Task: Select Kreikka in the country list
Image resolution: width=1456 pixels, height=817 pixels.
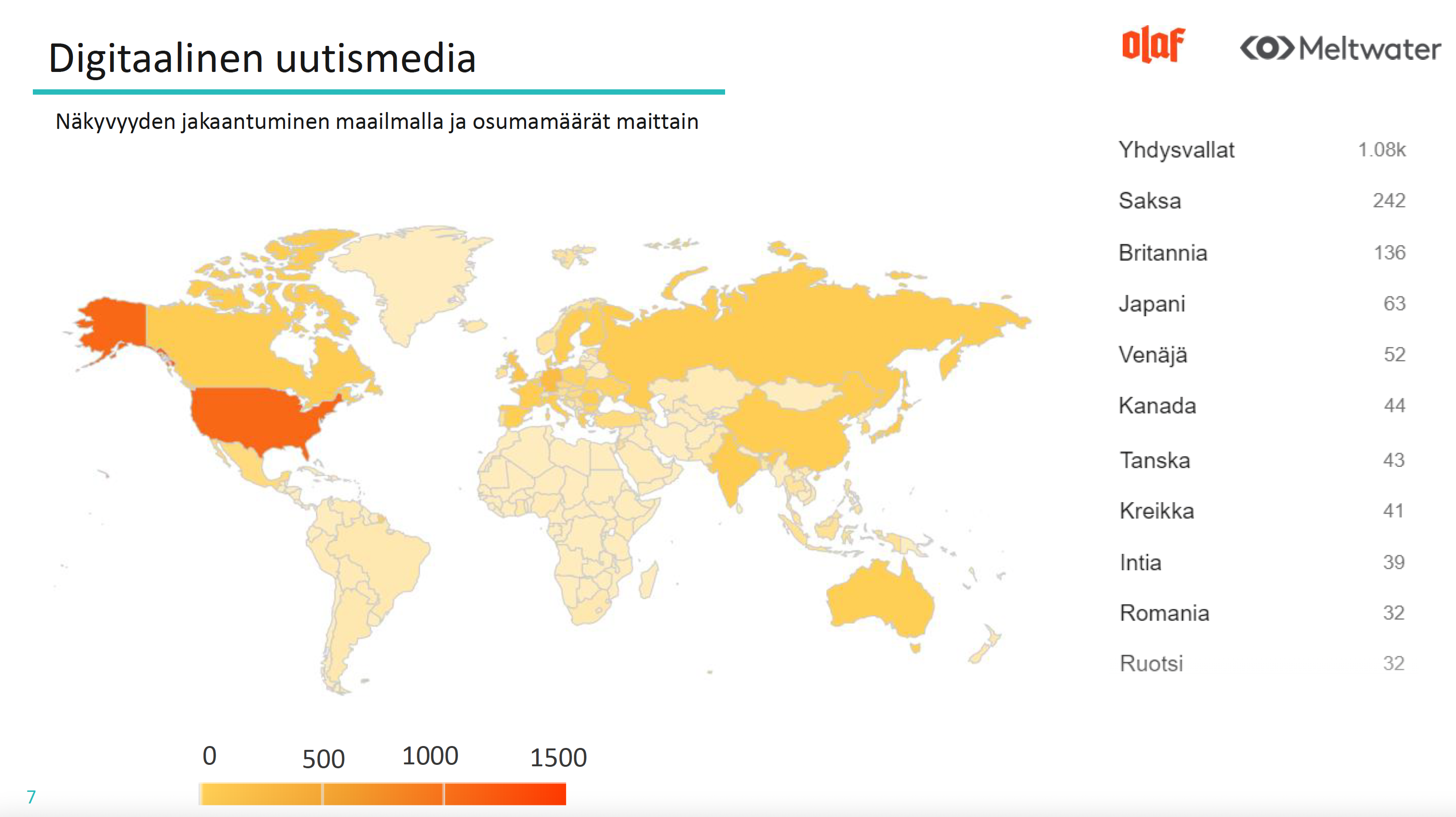Action: 1262,511
